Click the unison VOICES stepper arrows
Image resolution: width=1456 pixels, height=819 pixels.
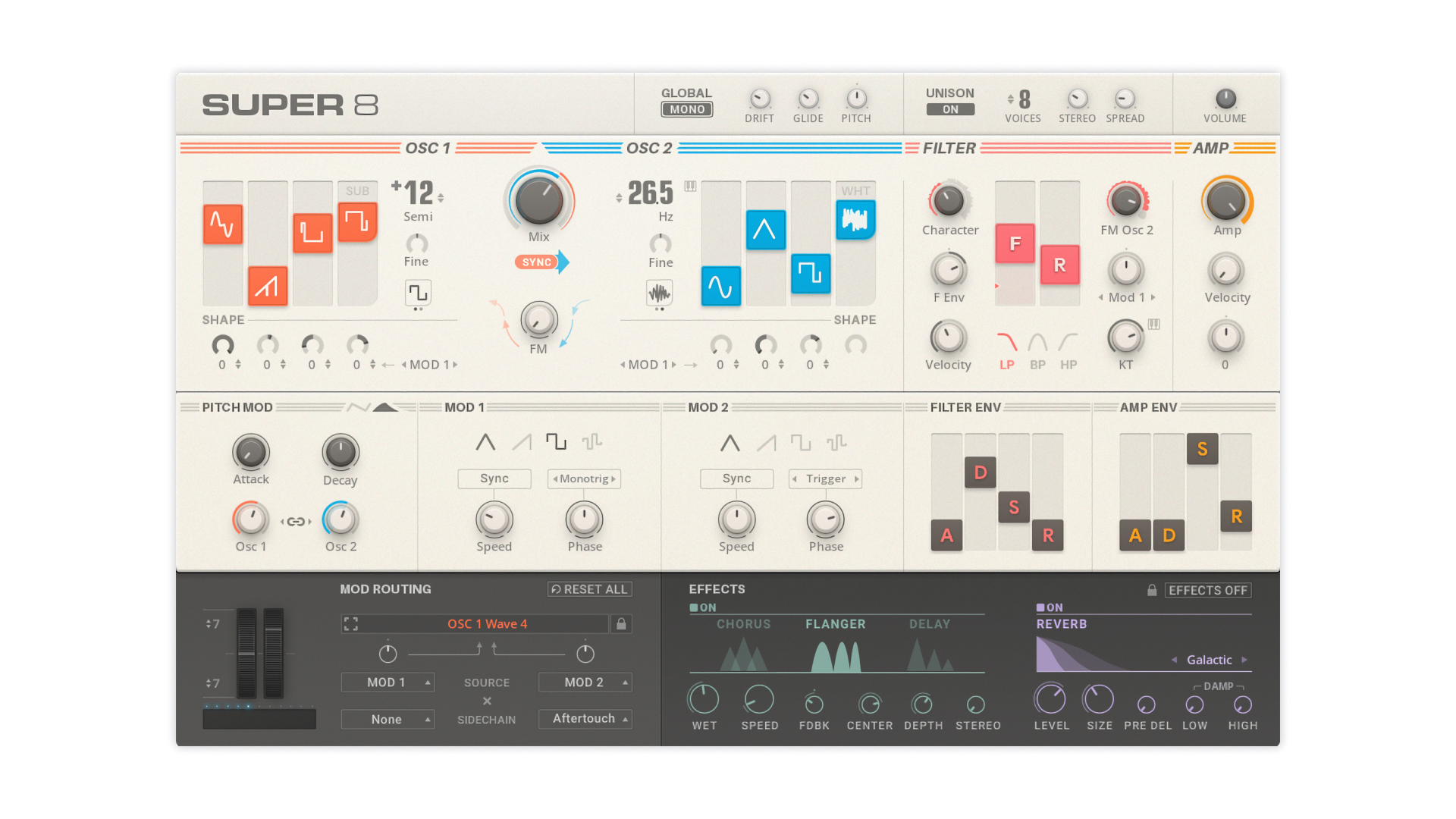click(x=1010, y=99)
